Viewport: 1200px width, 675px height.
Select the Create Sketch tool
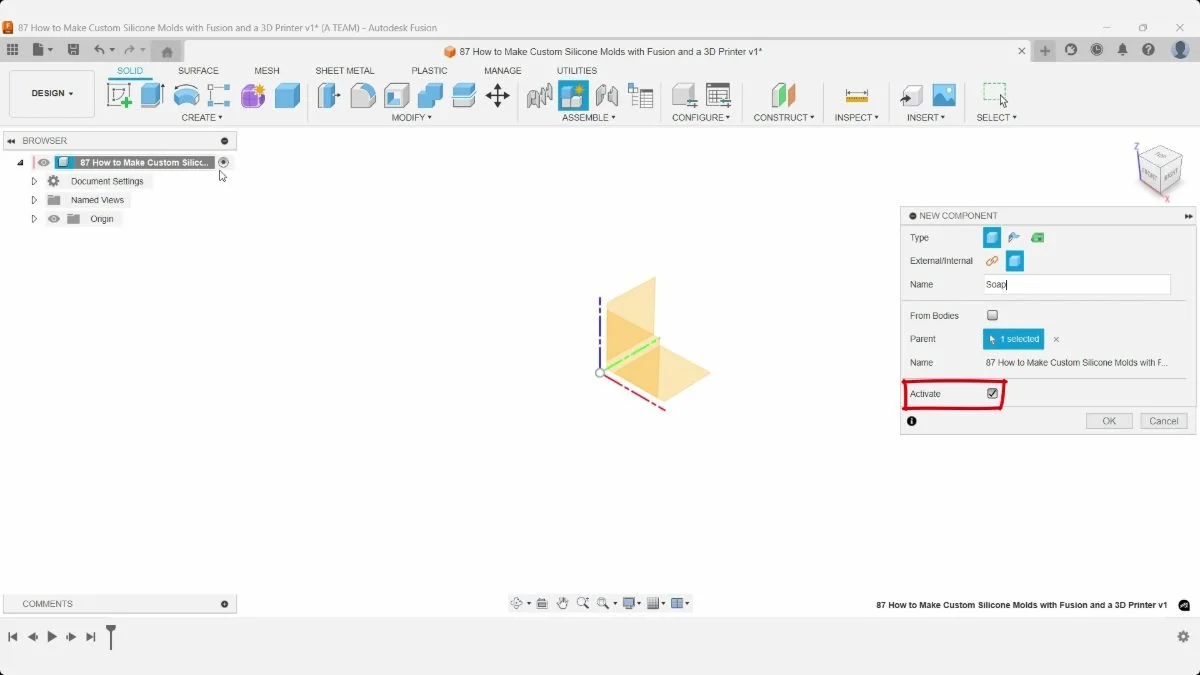coord(120,95)
